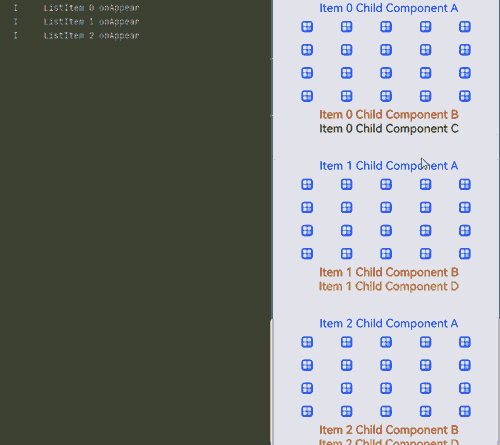The height and width of the screenshot is (445, 500).
Task: Click first grid icon in Item 2's bottom row
Action: coord(307,412)
